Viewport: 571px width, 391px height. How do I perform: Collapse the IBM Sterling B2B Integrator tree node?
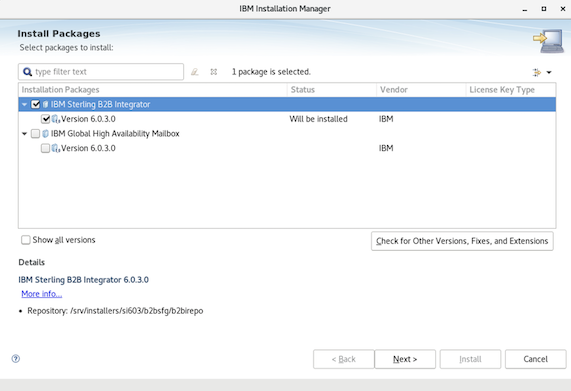coord(24,105)
